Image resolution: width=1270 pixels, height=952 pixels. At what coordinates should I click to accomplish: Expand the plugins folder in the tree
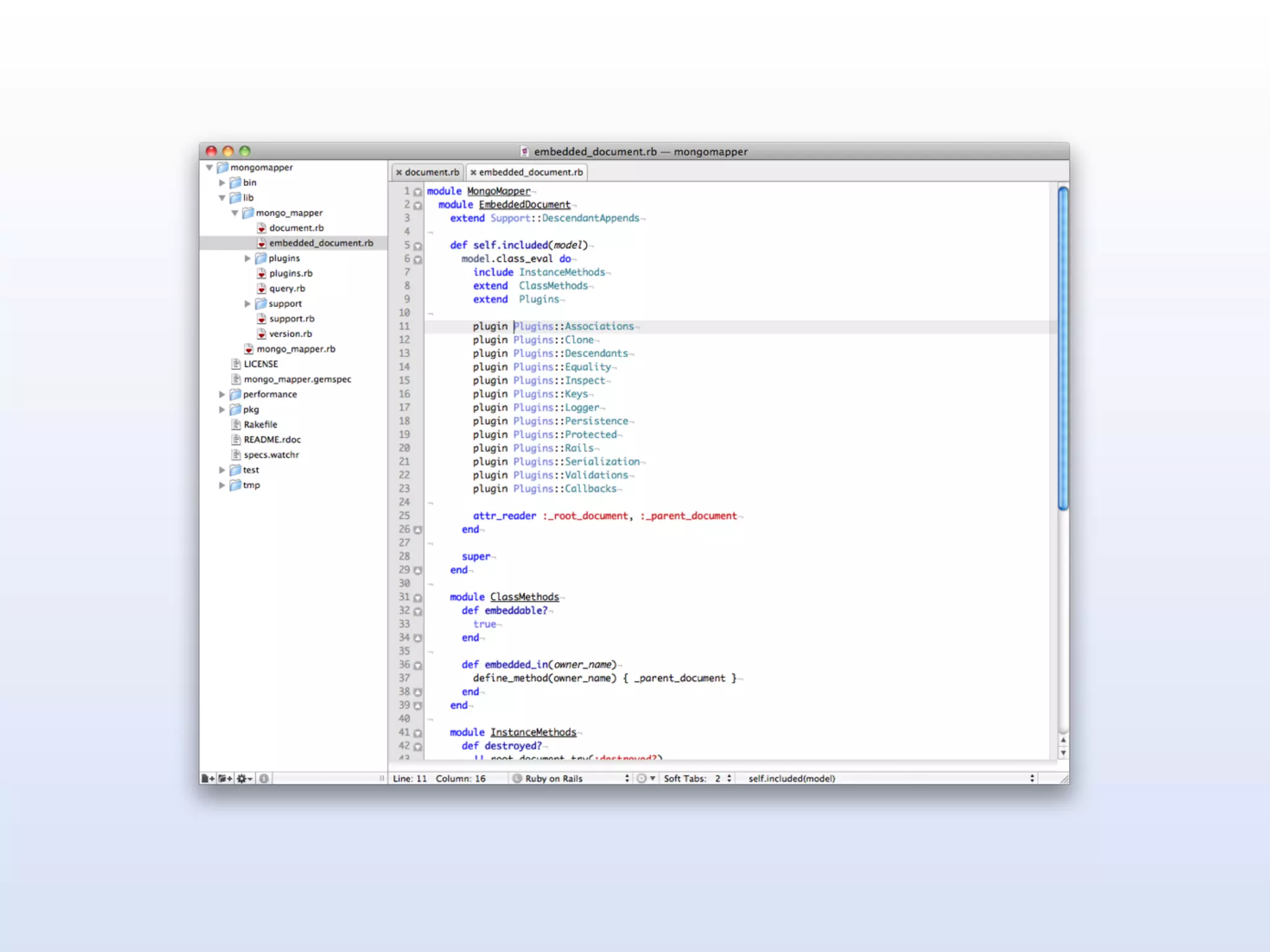pos(247,258)
